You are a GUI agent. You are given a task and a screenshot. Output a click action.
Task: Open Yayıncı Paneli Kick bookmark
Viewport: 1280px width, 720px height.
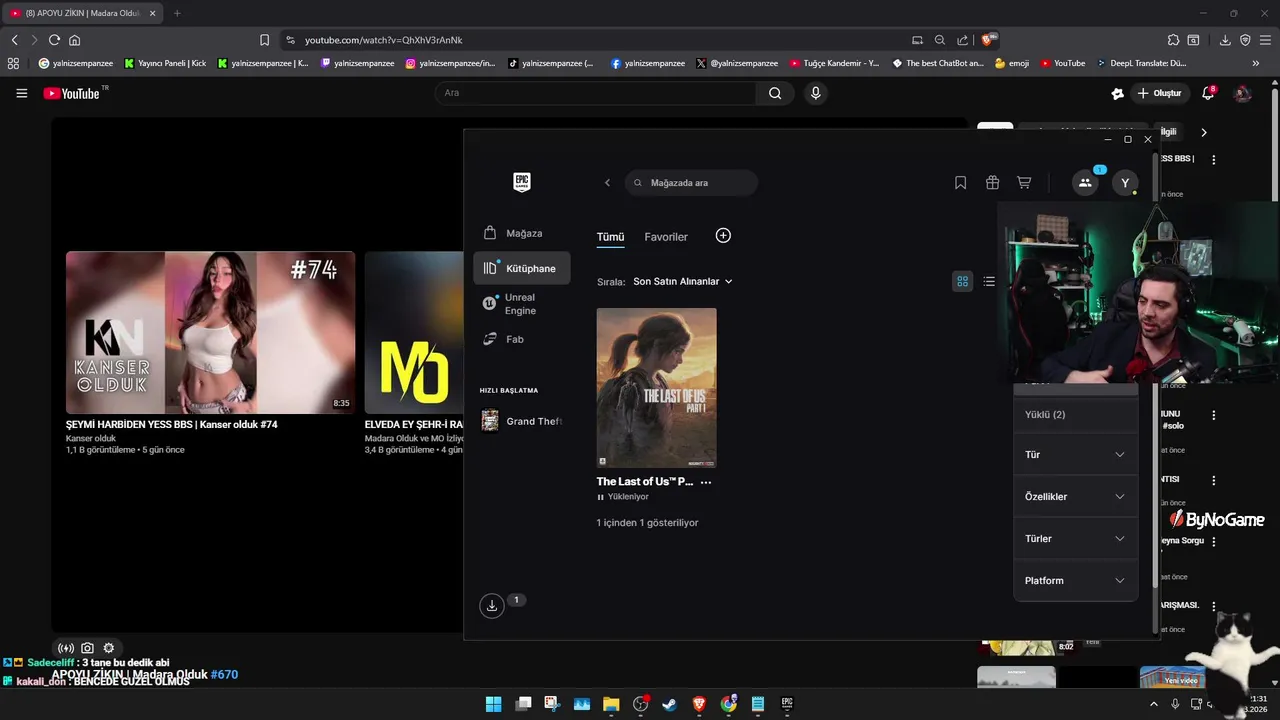(165, 63)
